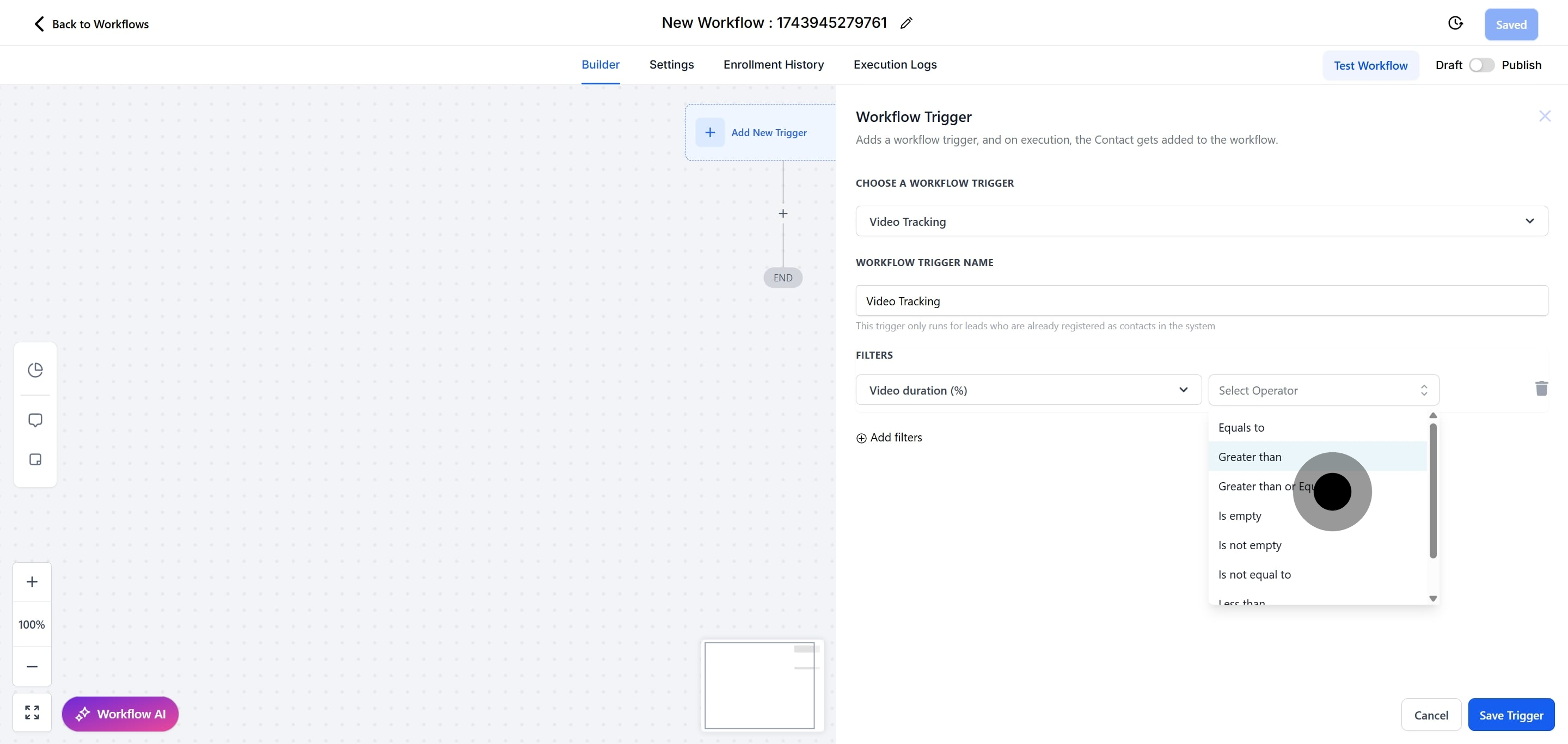Select the END node on the canvas

pyautogui.click(x=783, y=278)
